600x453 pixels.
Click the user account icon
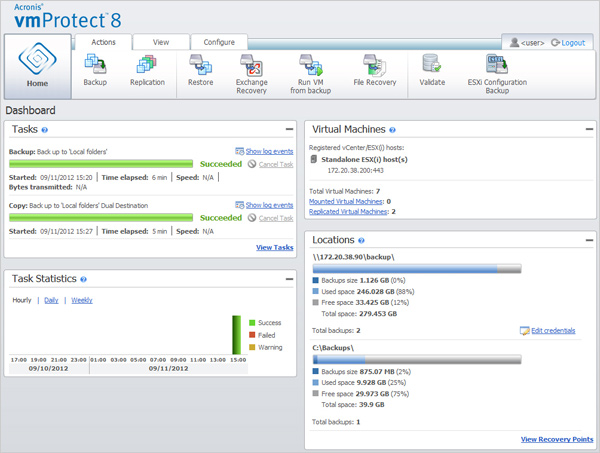click(x=514, y=42)
